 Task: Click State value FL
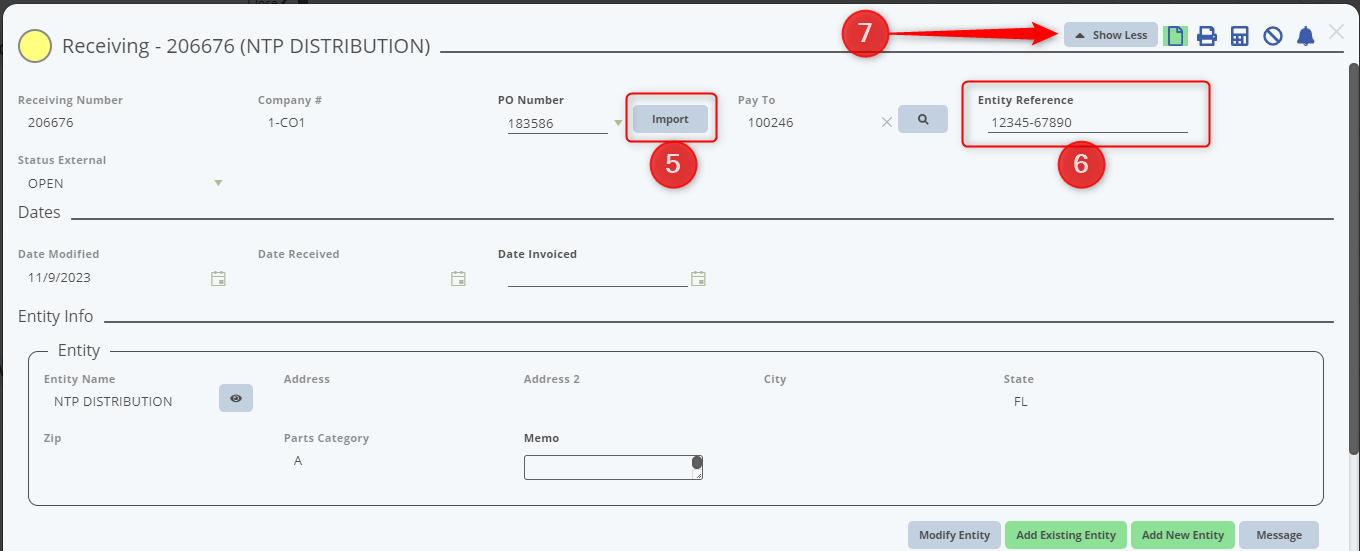tap(1020, 401)
